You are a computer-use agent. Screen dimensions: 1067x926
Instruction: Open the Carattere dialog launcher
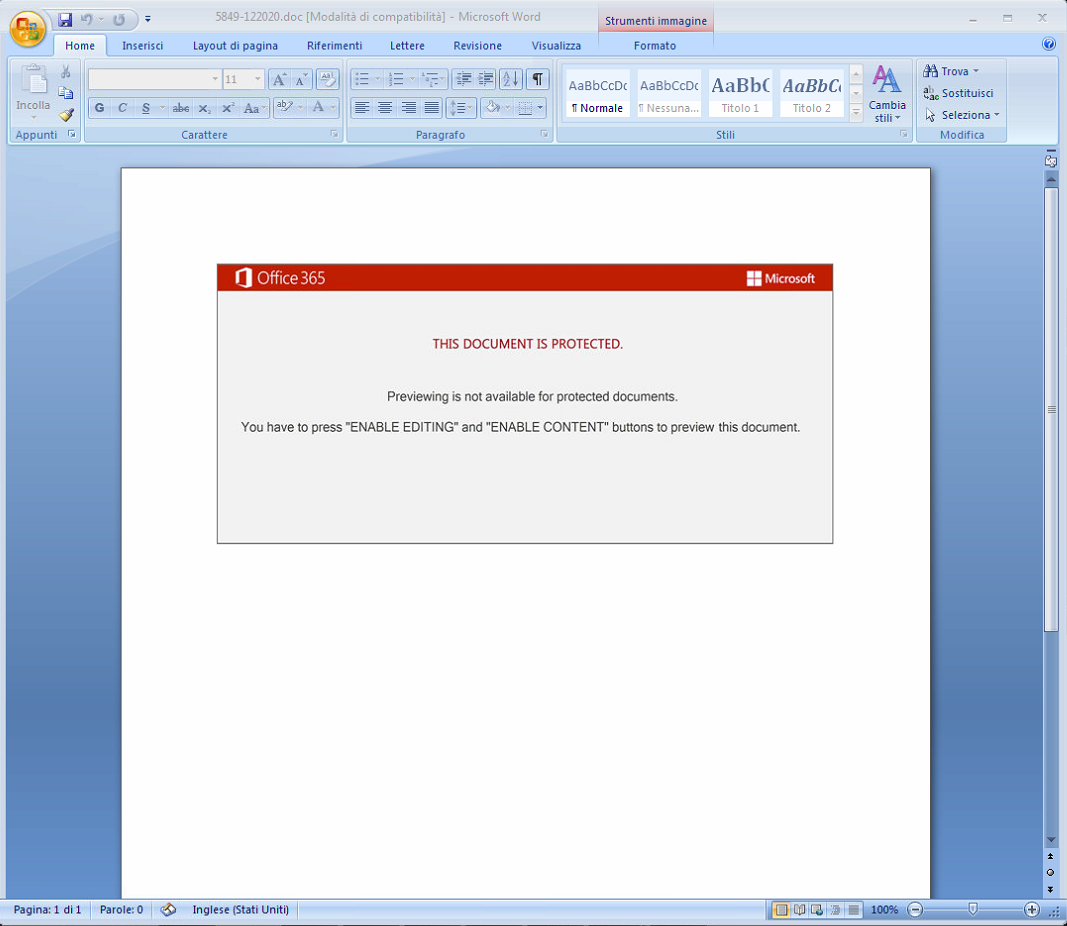(x=334, y=134)
